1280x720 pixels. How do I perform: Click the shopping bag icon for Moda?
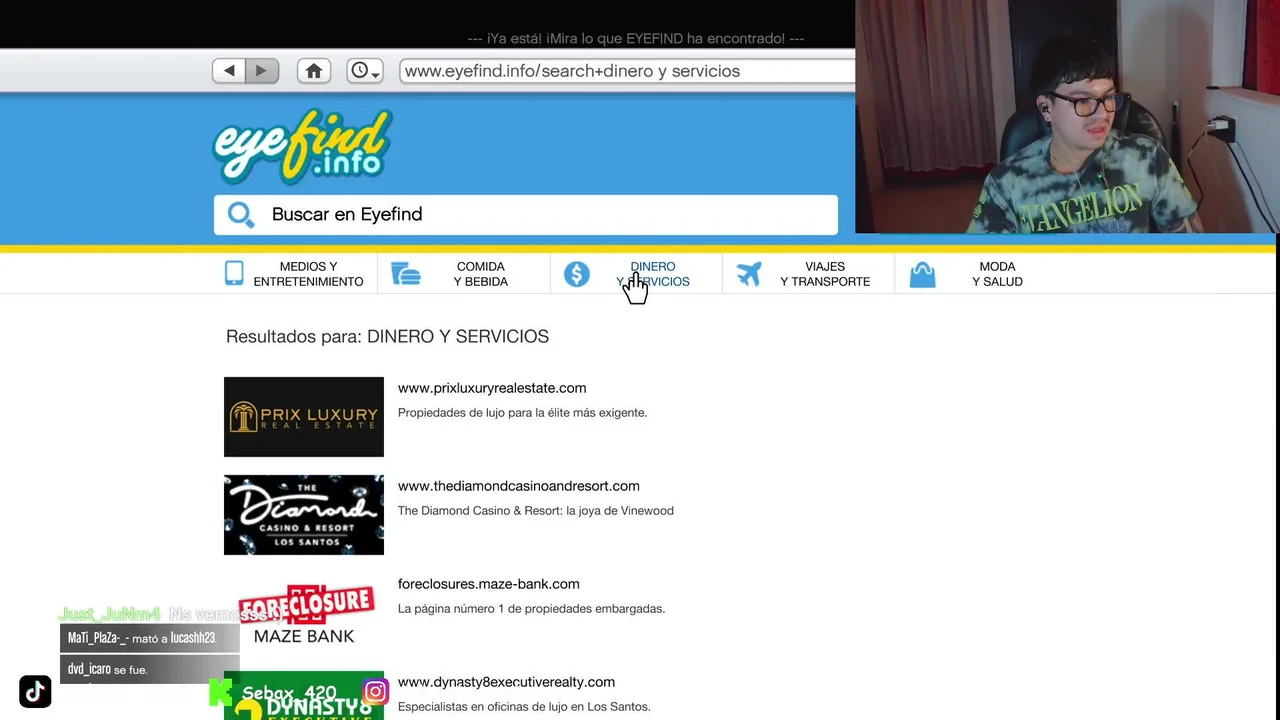pyautogui.click(x=922, y=274)
